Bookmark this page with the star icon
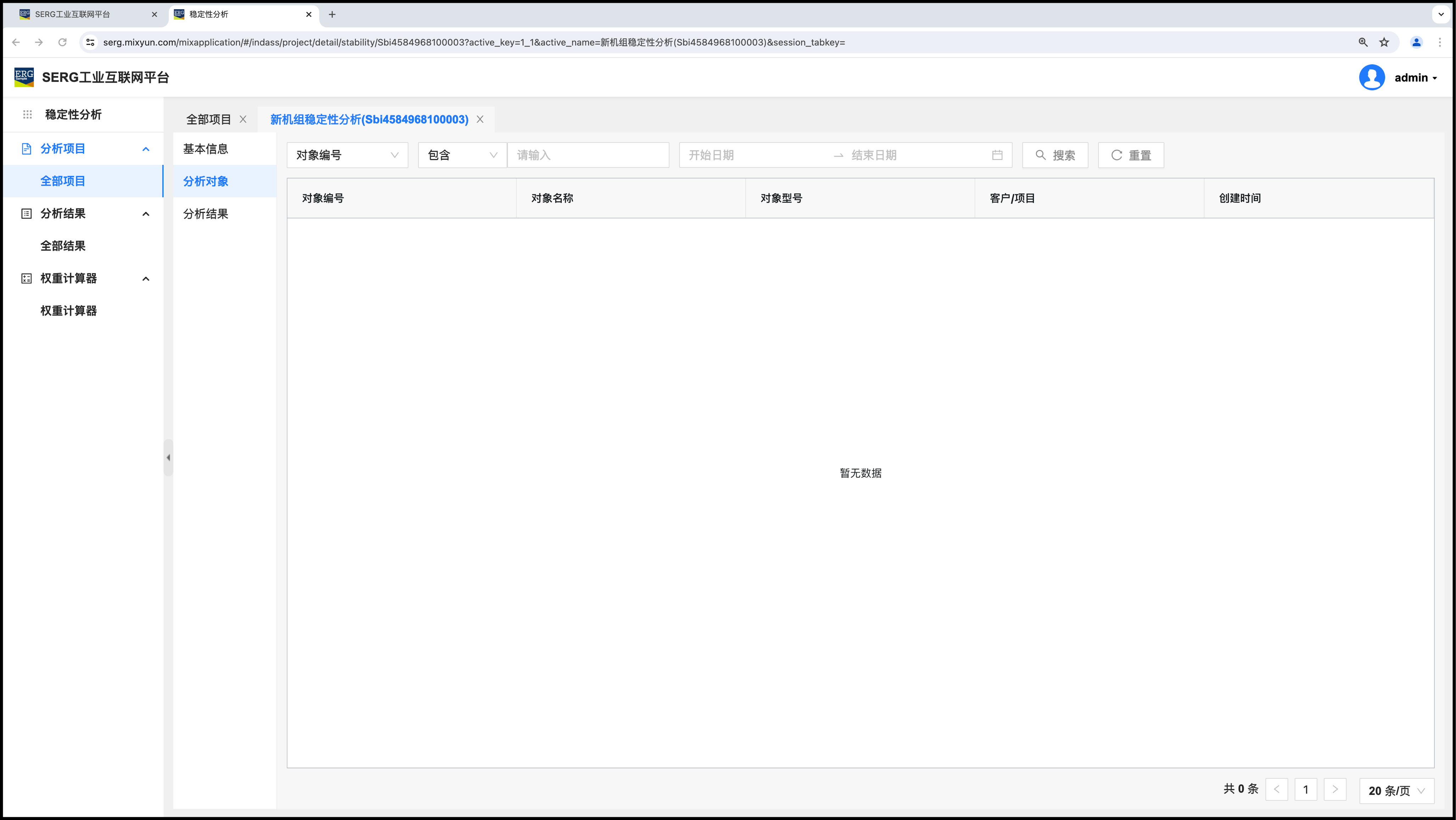The width and height of the screenshot is (1456, 820). 1384,43
